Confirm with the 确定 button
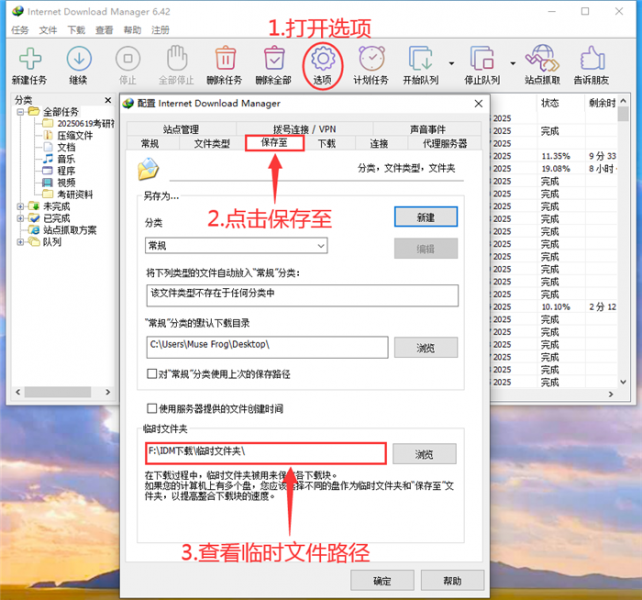Image resolution: width=642 pixels, height=600 pixels. tap(382, 580)
